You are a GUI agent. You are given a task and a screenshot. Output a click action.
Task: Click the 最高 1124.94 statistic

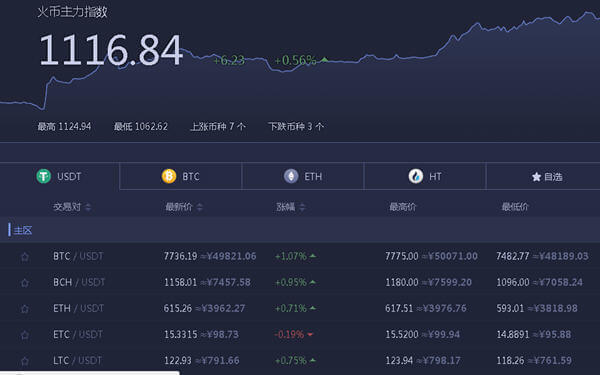tap(64, 126)
